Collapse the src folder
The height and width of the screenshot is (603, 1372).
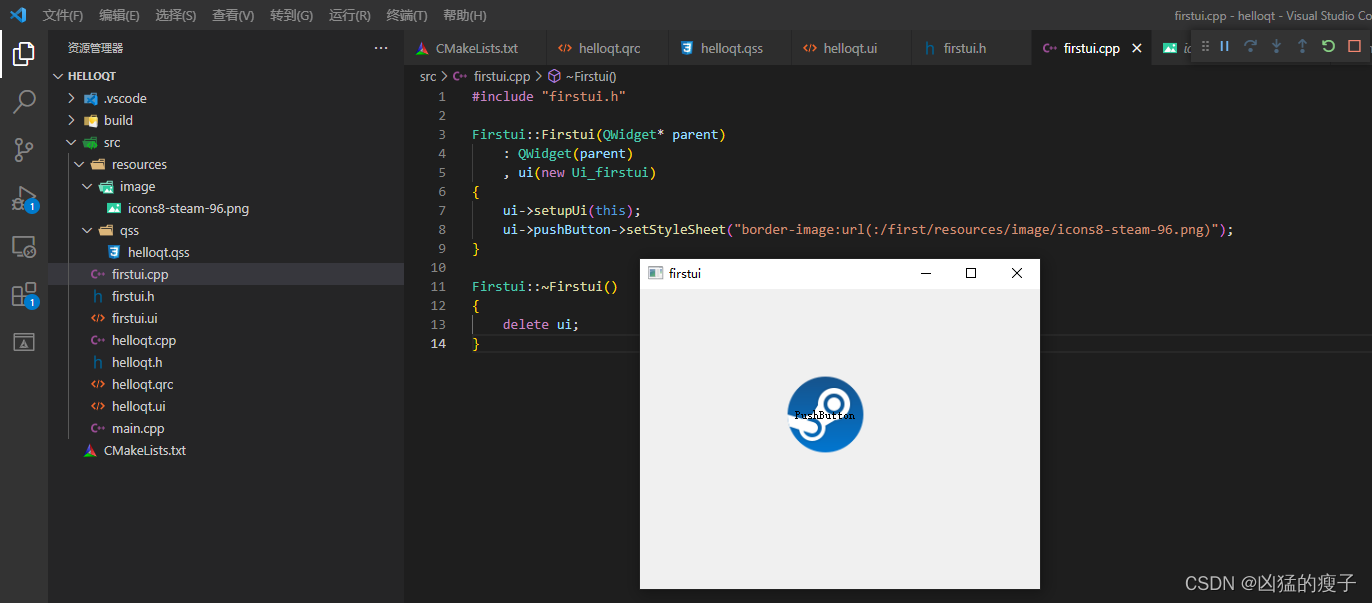point(71,142)
